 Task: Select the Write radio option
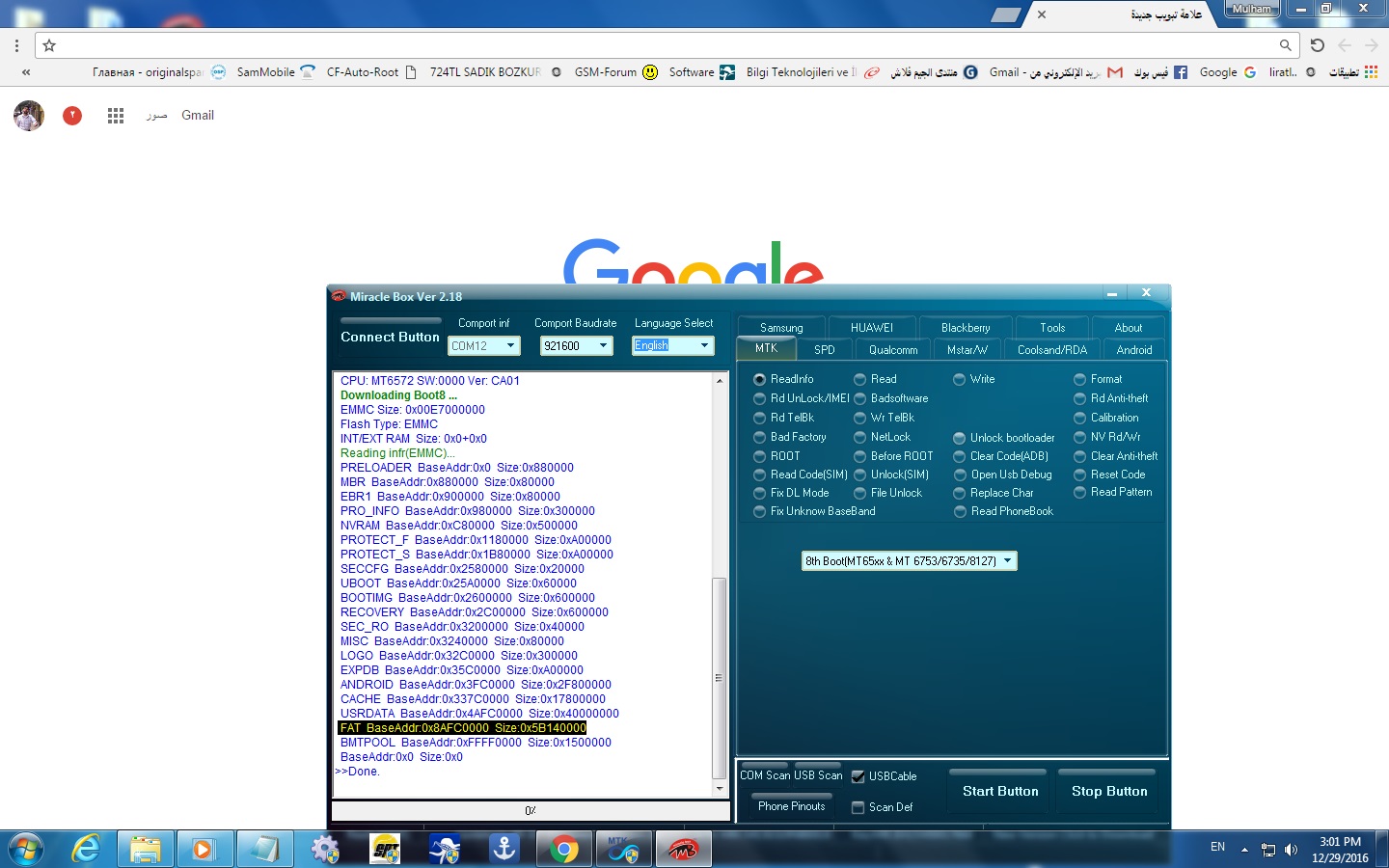tap(974, 380)
